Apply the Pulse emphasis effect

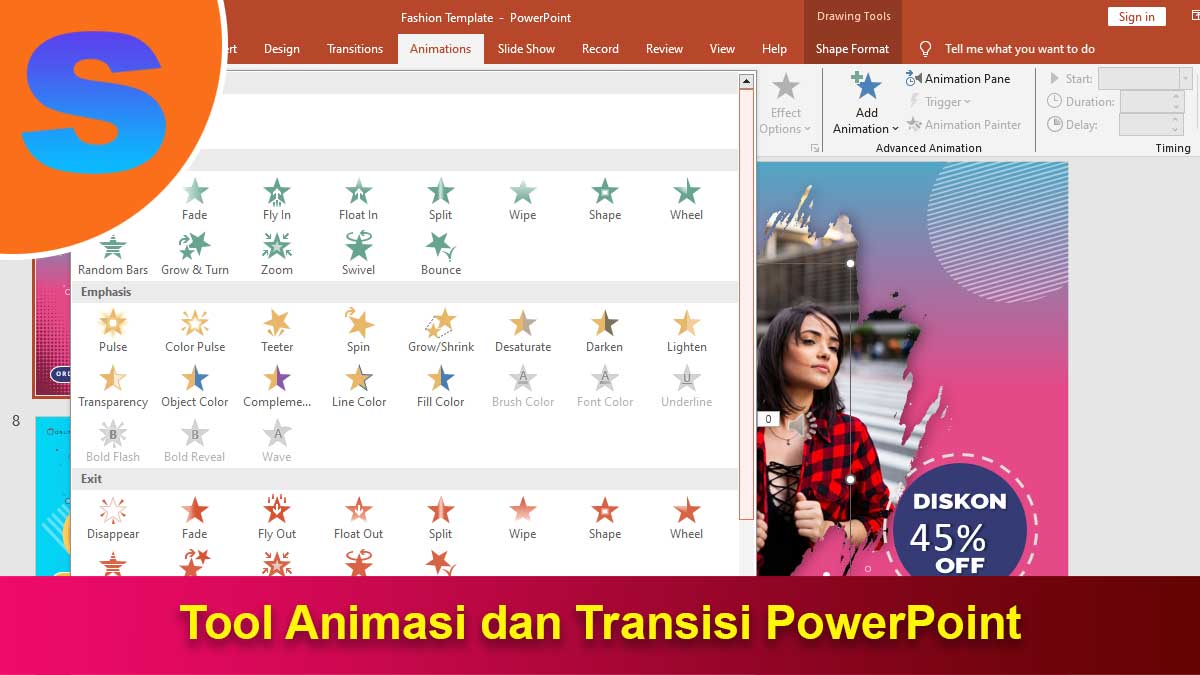113,331
